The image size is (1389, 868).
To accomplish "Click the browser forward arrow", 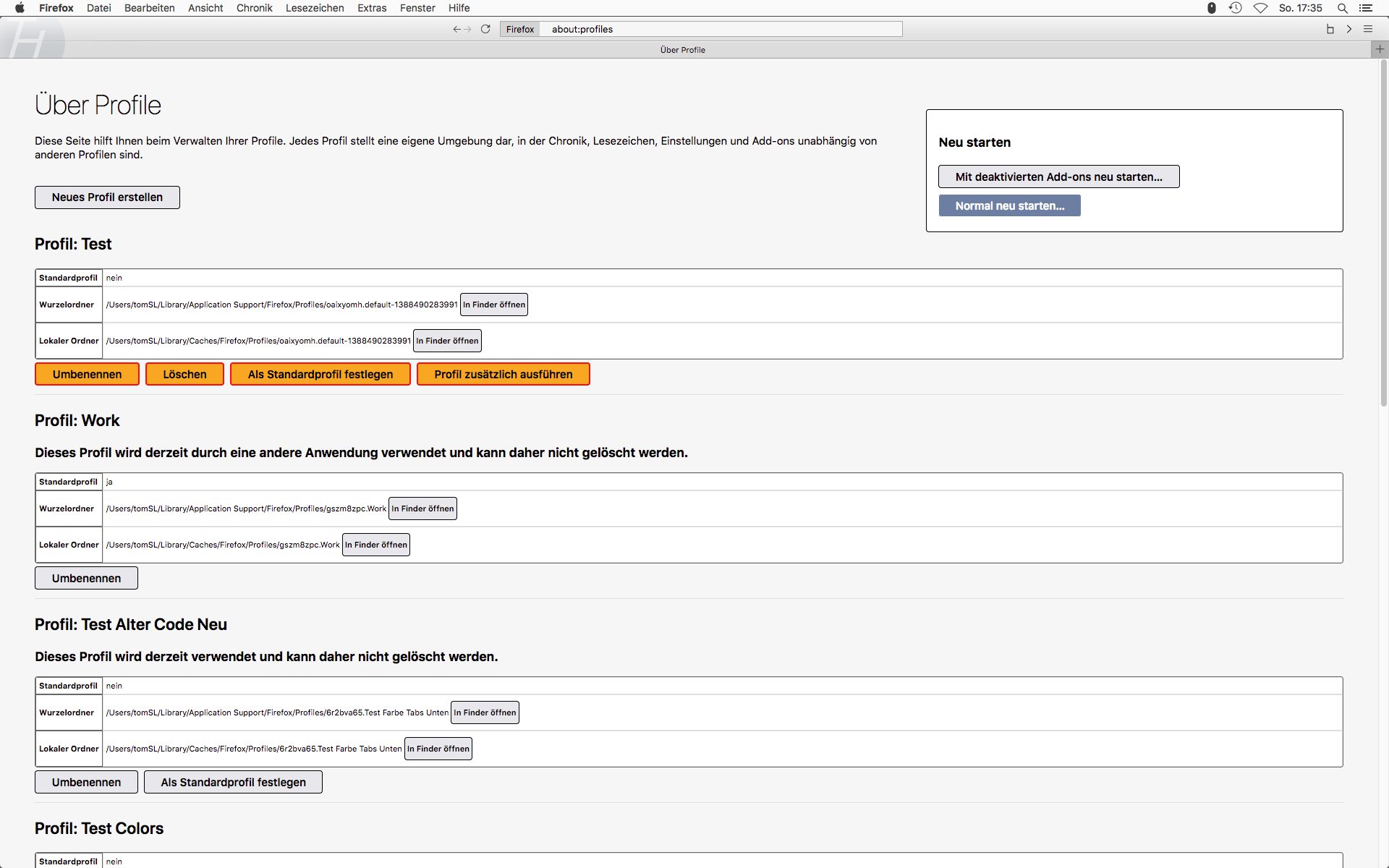I will [467, 29].
